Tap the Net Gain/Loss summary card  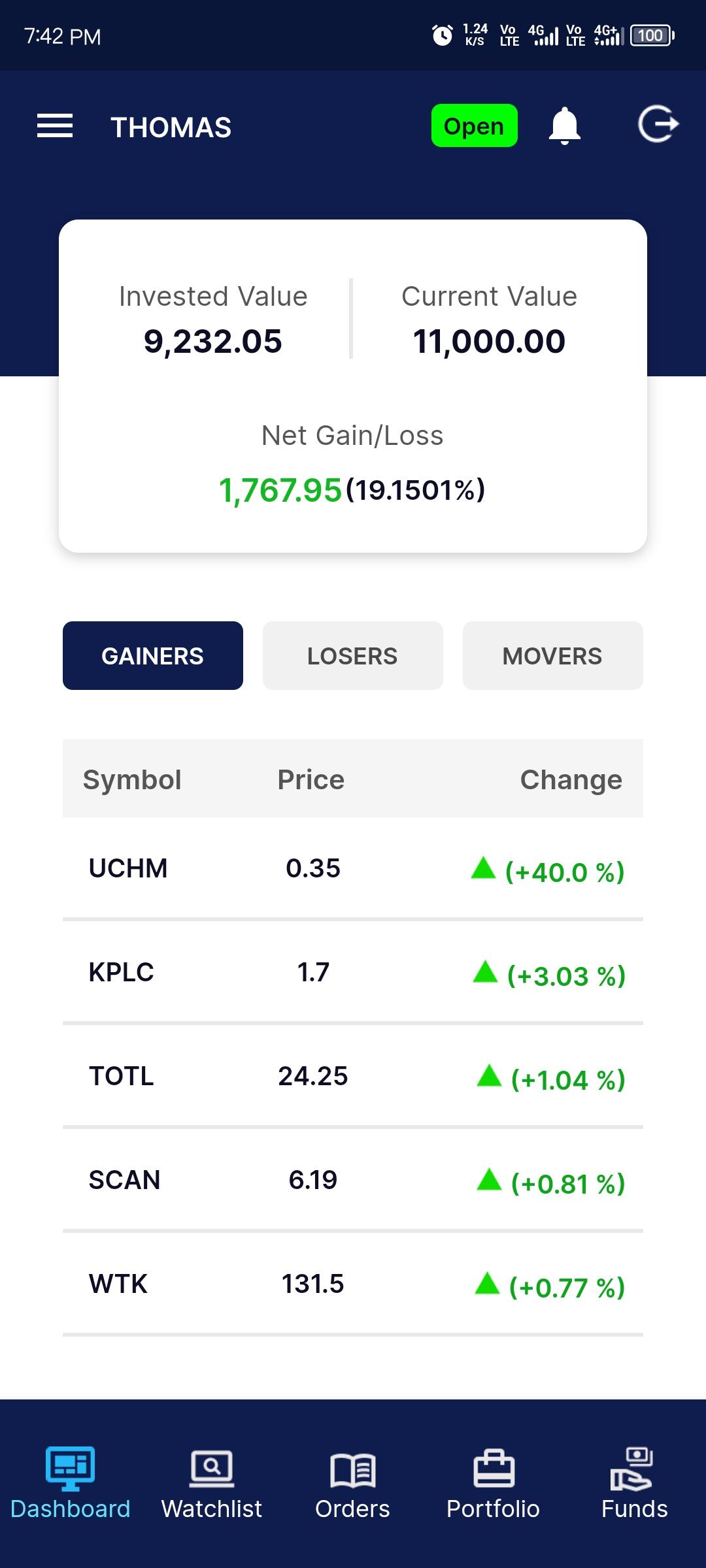[353, 386]
